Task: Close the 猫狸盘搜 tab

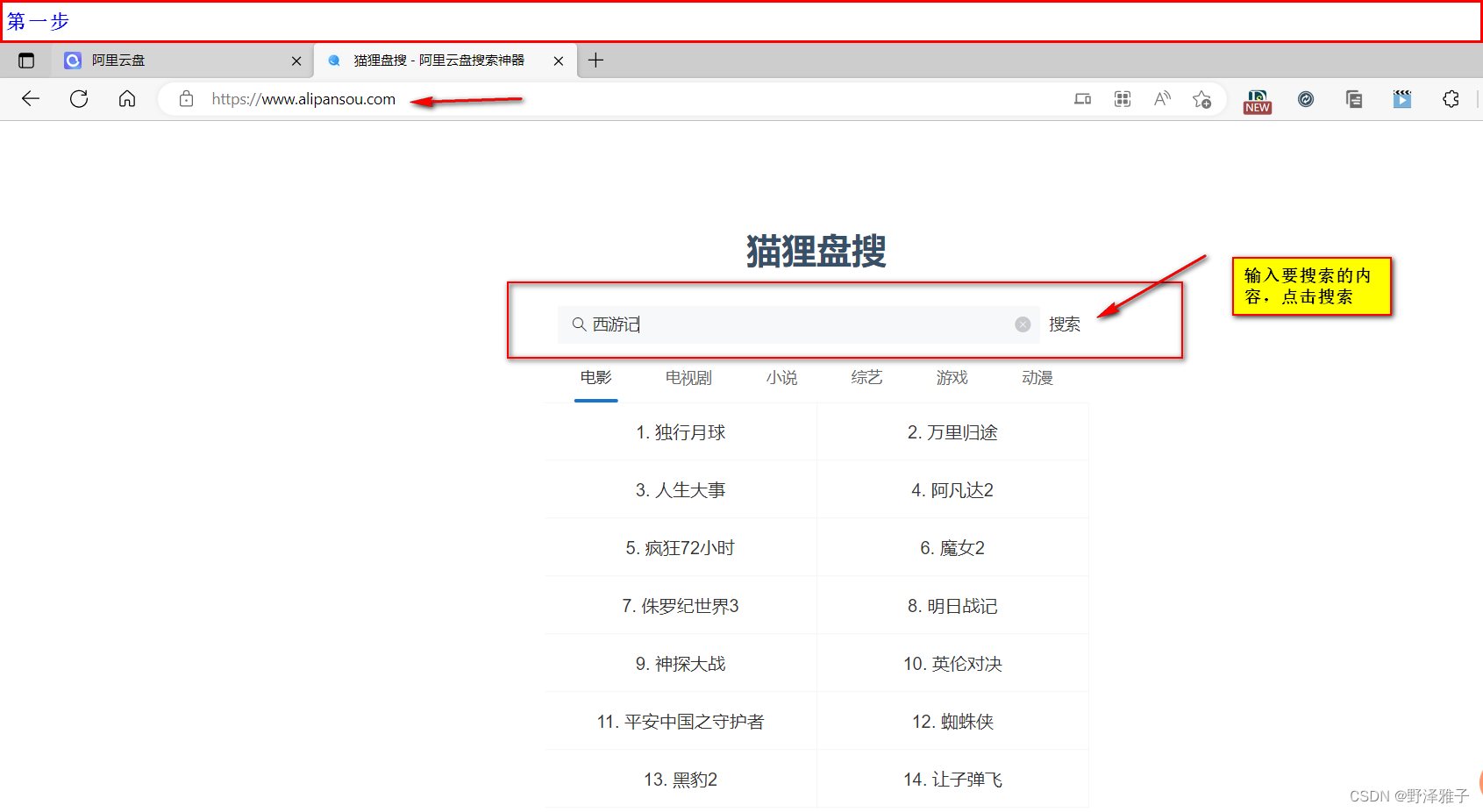Action: 558,61
